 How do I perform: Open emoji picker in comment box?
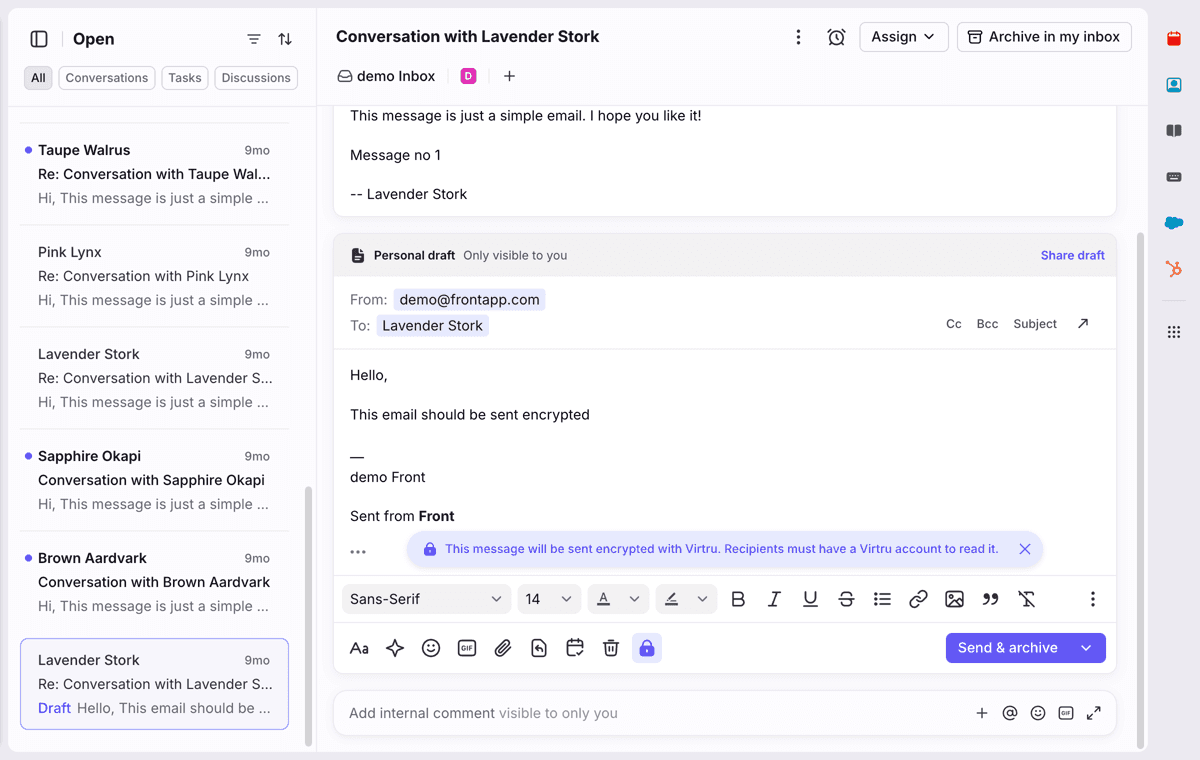1038,713
